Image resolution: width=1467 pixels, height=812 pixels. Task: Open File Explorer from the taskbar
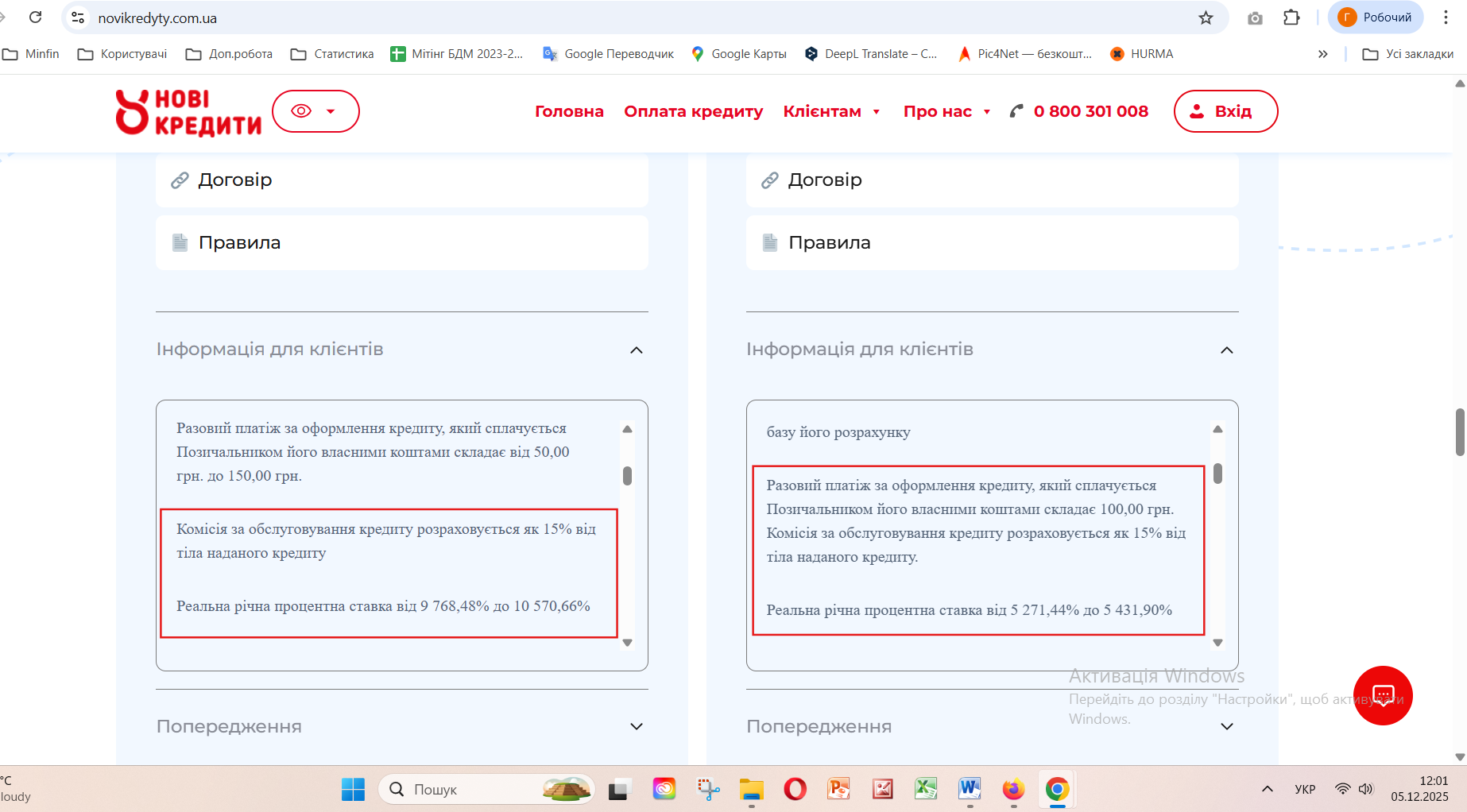click(751, 789)
